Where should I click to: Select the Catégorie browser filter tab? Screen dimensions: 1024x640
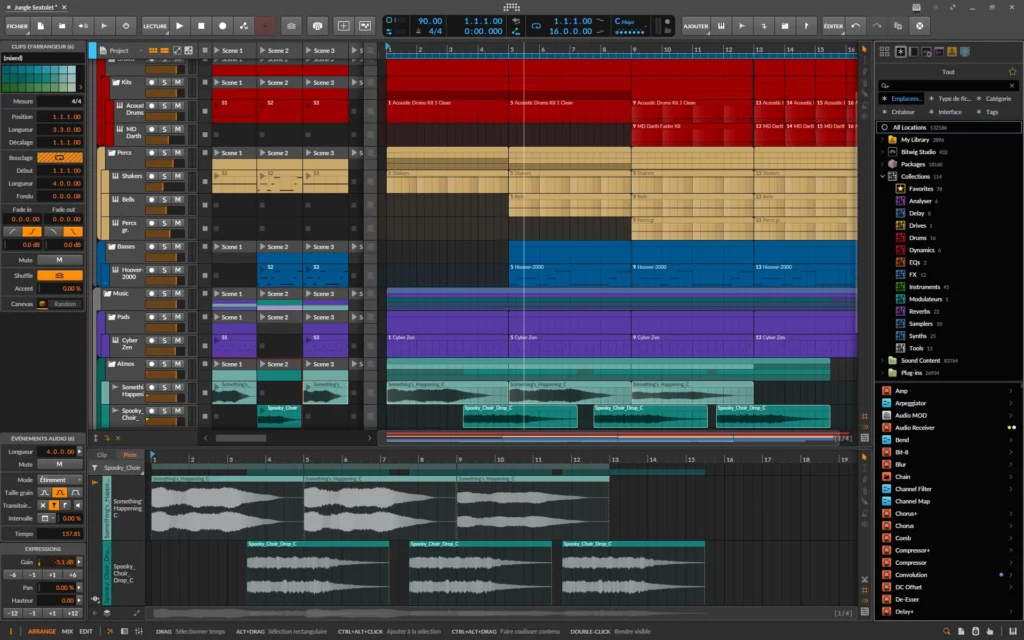pyautogui.click(x=994, y=99)
